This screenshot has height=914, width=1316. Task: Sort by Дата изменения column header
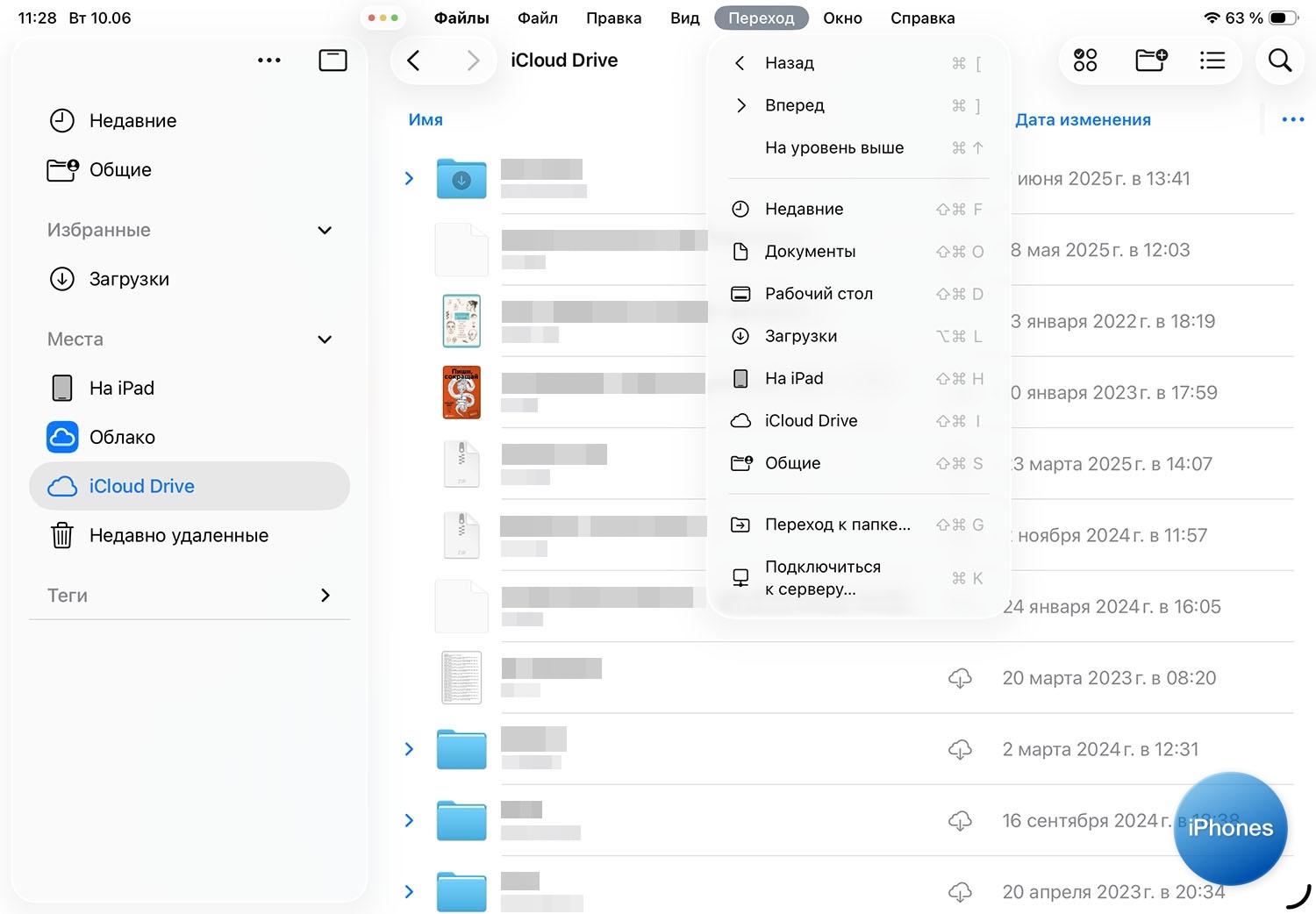point(1083,120)
